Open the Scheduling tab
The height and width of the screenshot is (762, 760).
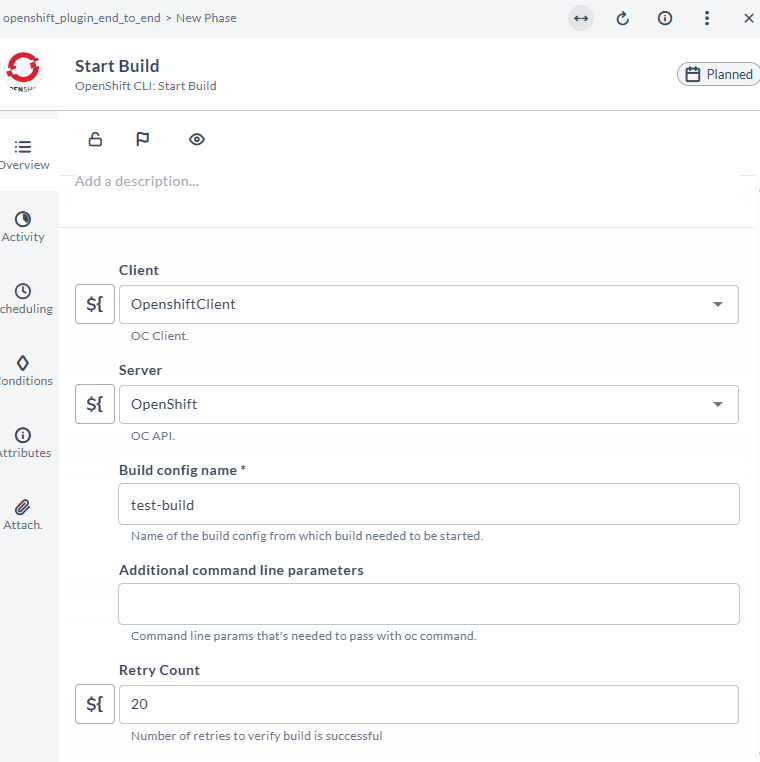[24, 299]
